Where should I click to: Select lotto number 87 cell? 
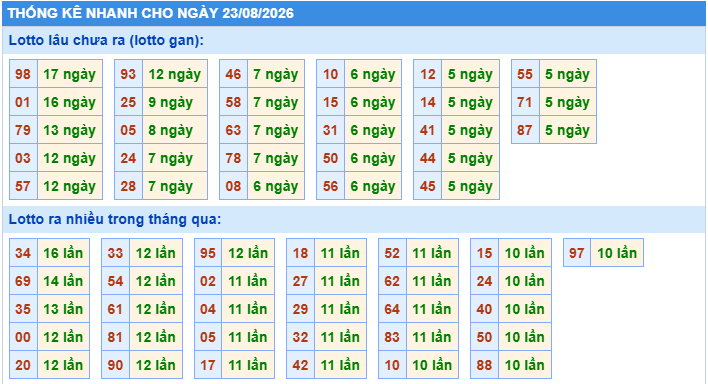coord(526,130)
